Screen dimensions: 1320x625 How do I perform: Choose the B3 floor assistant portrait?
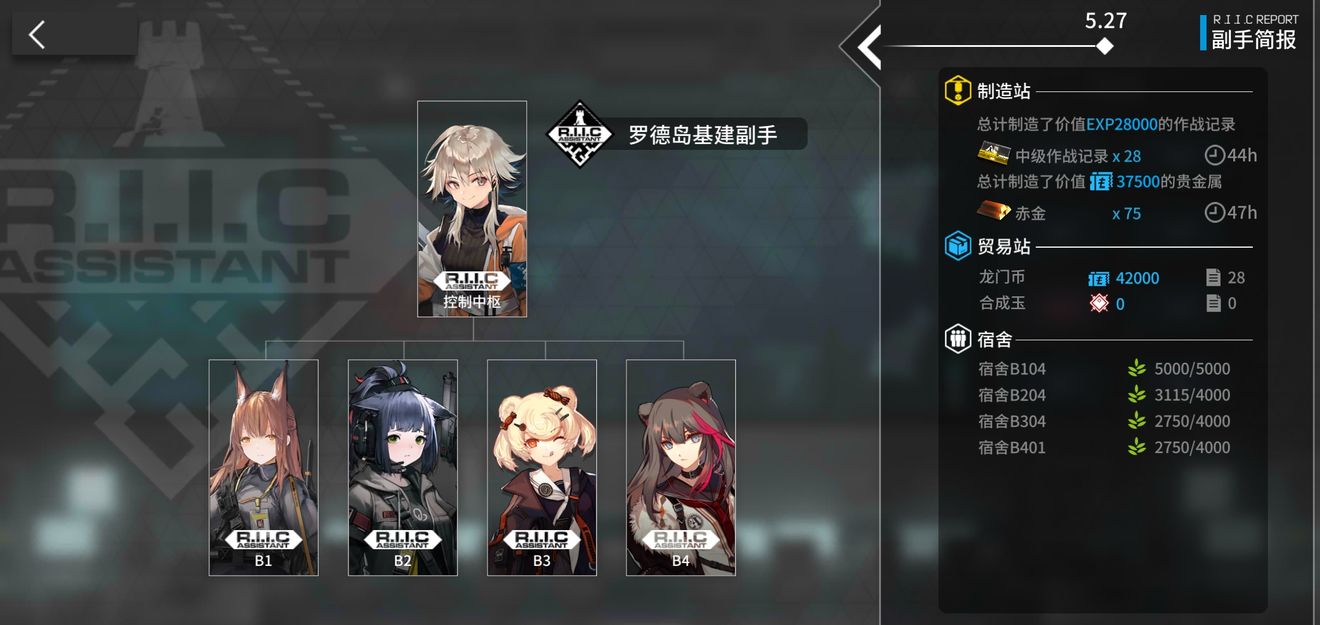point(541,467)
